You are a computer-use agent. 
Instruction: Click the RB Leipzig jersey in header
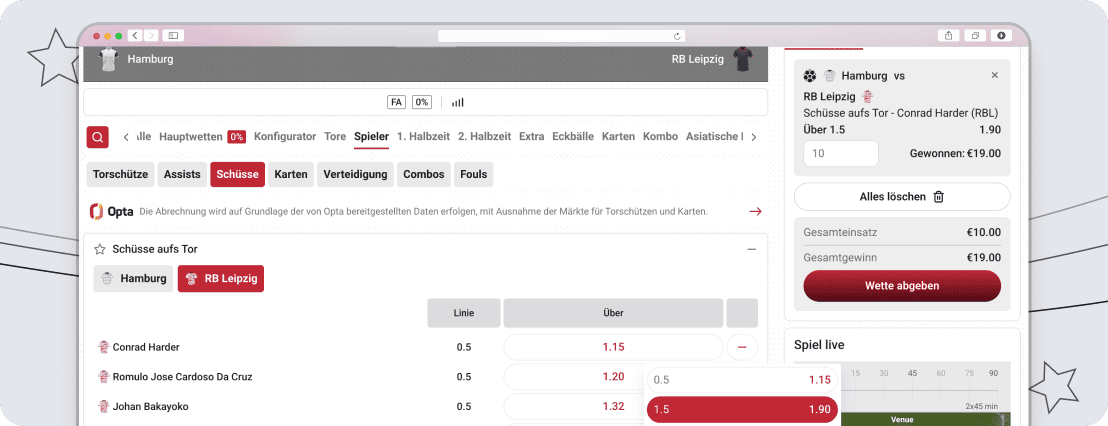[x=743, y=59]
